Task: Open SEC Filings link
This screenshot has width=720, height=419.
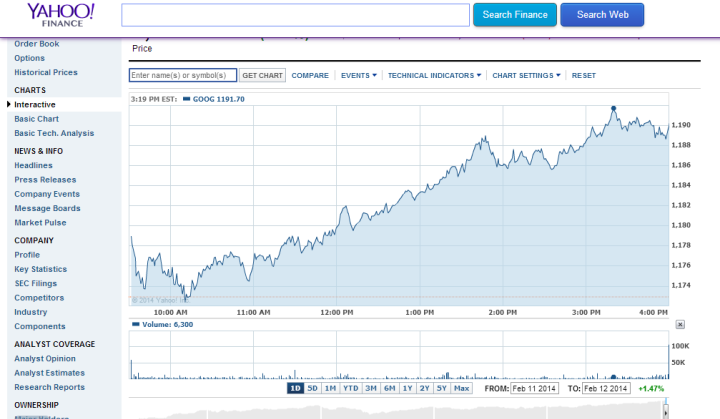Action: click(x=36, y=283)
